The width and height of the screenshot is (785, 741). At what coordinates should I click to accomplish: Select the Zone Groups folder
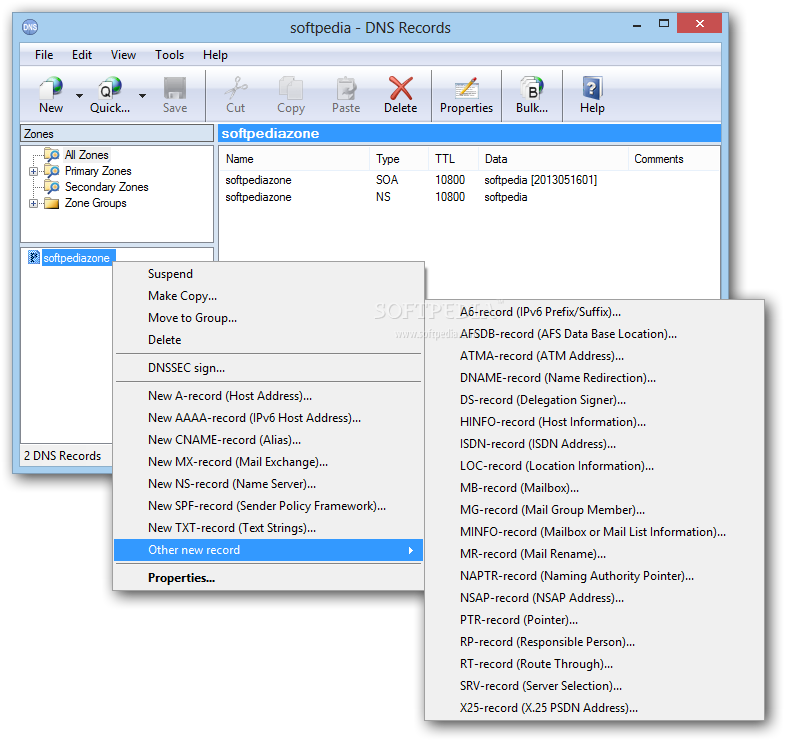click(96, 203)
